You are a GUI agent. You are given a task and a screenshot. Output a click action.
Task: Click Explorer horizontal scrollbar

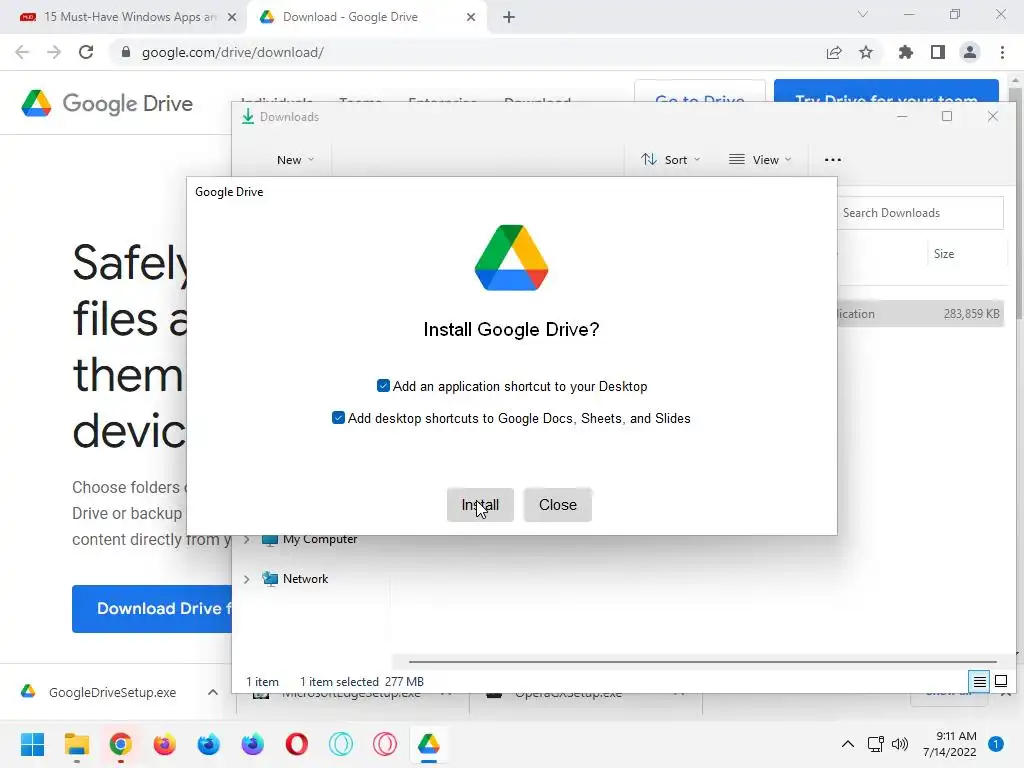702,662
